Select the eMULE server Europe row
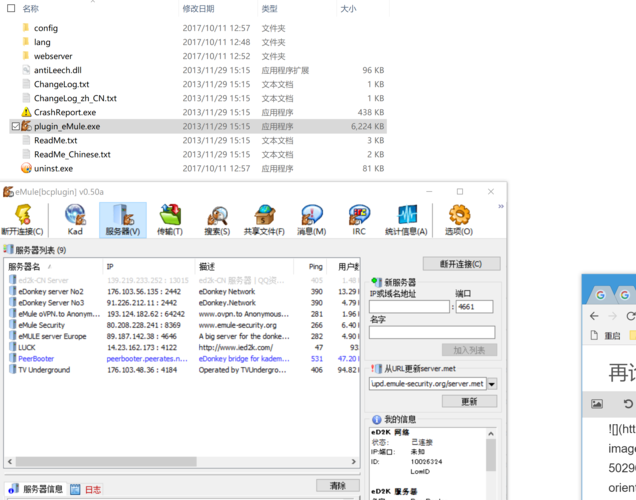 183,336
